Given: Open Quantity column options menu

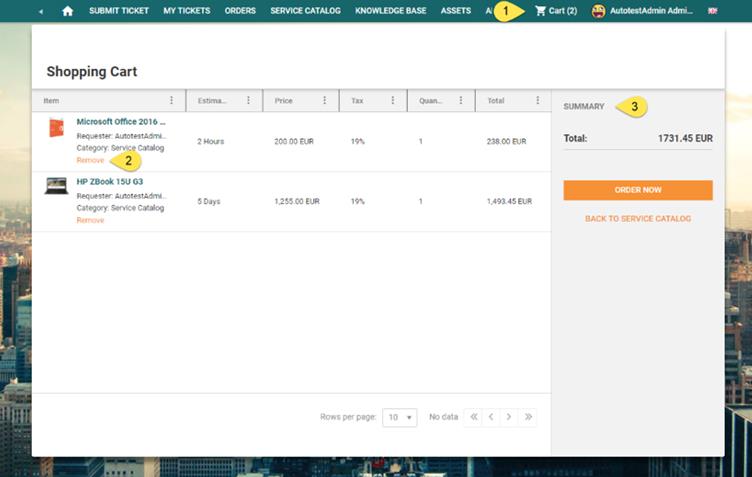Looking at the screenshot, I should point(463,101).
